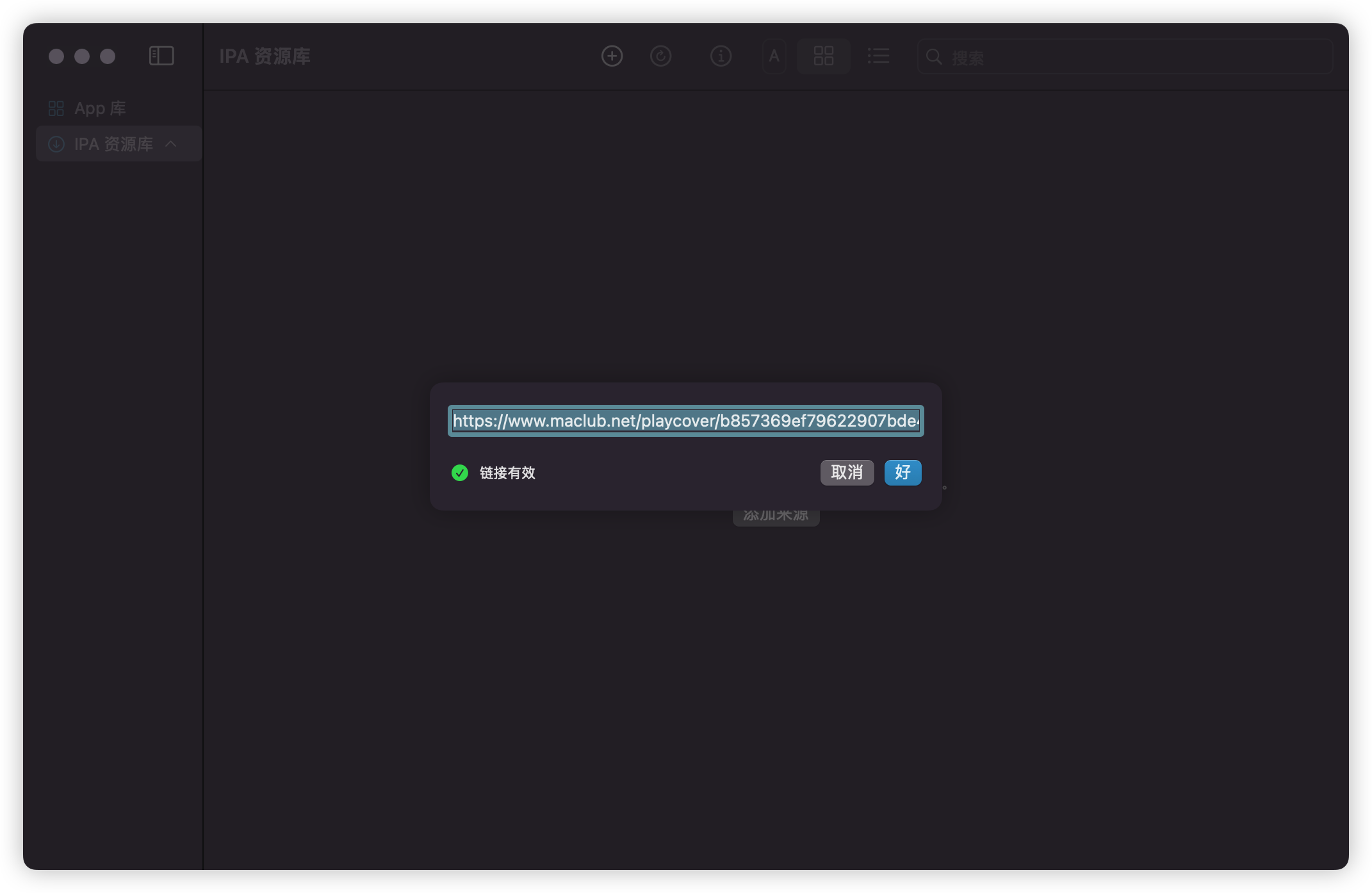Select App 库 in sidebar
Viewport: 1372px width, 893px height.
coord(100,108)
